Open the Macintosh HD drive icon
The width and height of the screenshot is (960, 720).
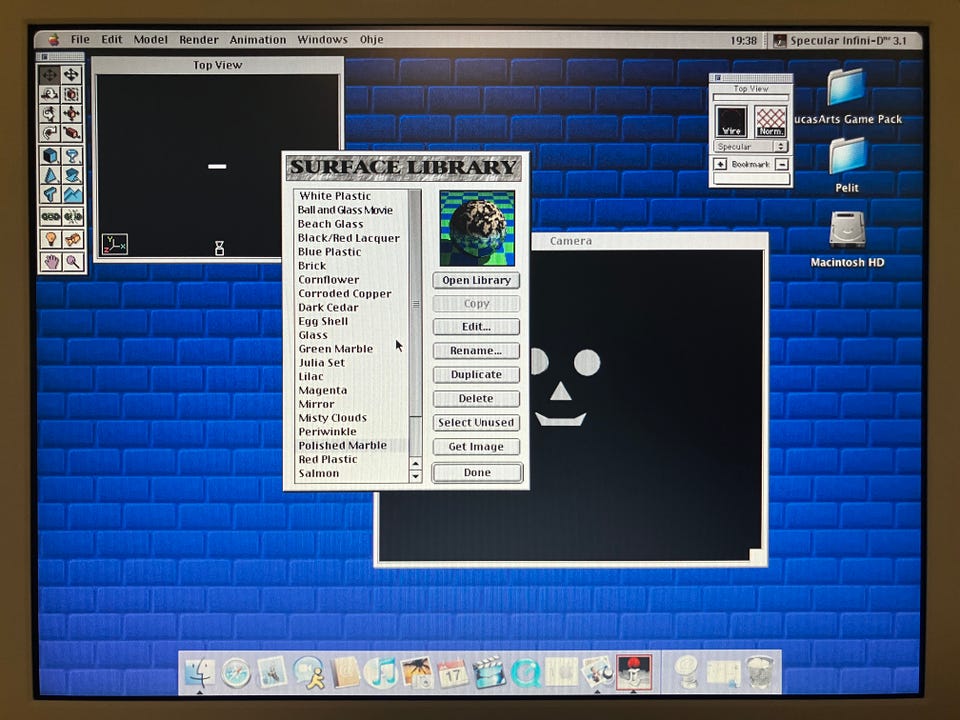847,229
